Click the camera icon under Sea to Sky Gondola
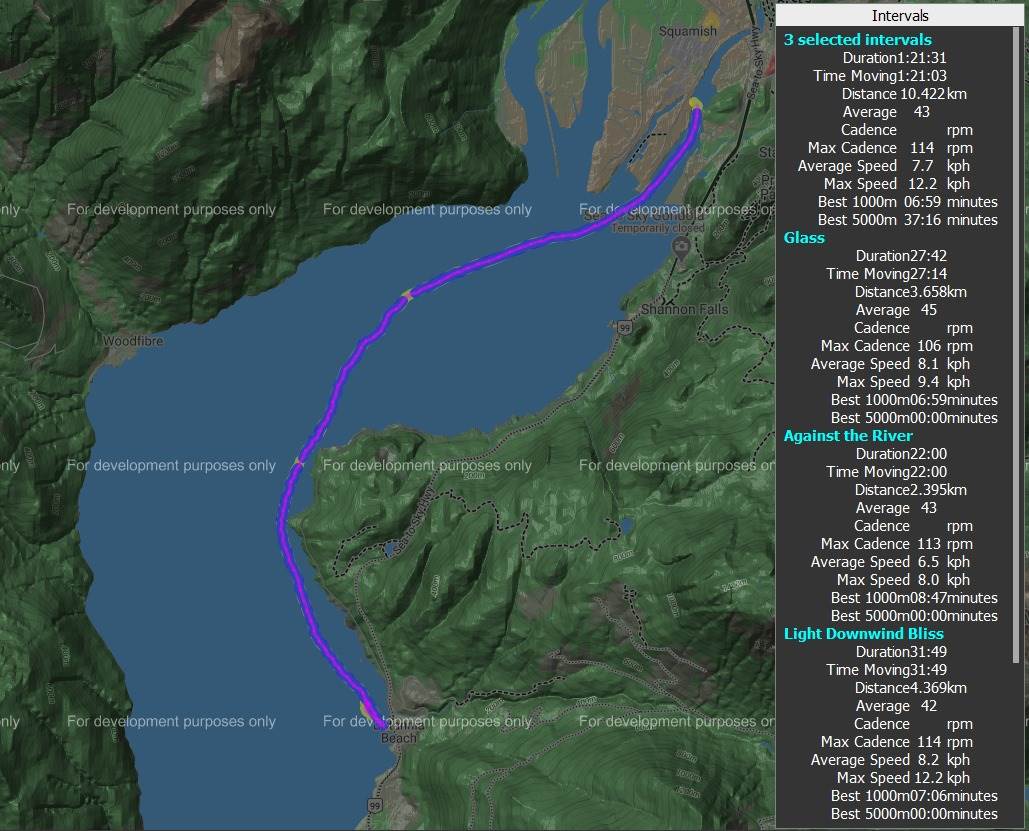The height and width of the screenshot is (831, 1029). [679, 249]
